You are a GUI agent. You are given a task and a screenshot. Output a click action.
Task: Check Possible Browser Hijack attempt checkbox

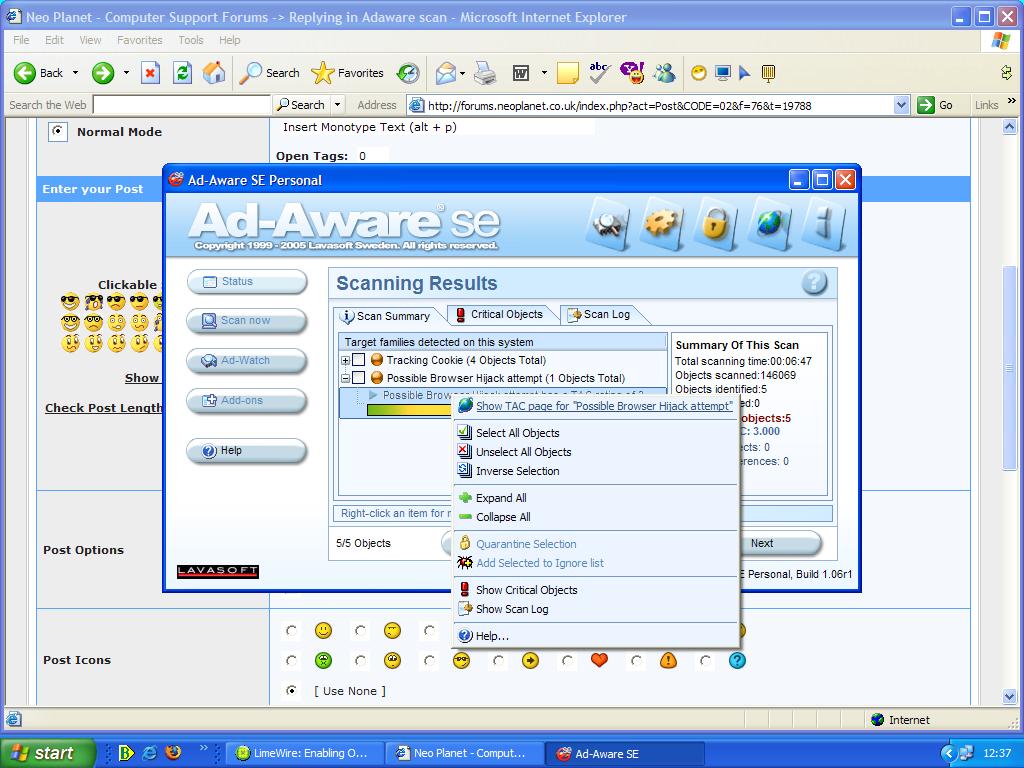359,377
